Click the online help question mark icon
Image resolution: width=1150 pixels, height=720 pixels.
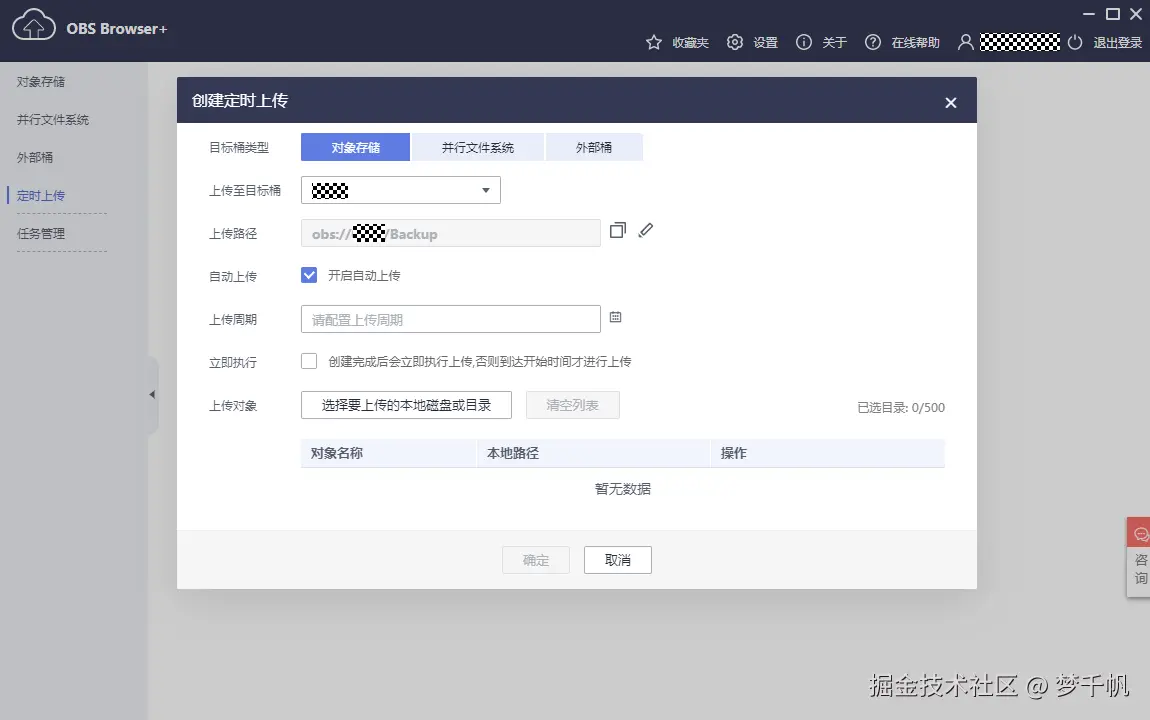tap(873, 43)
